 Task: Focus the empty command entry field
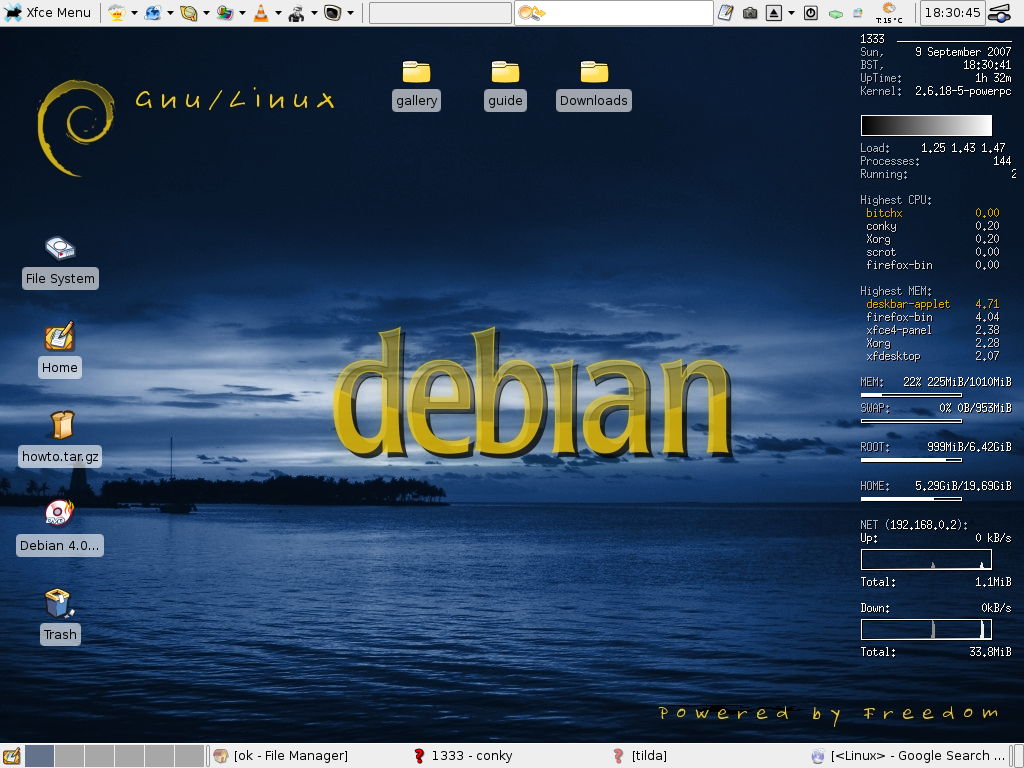pos(440,12)
